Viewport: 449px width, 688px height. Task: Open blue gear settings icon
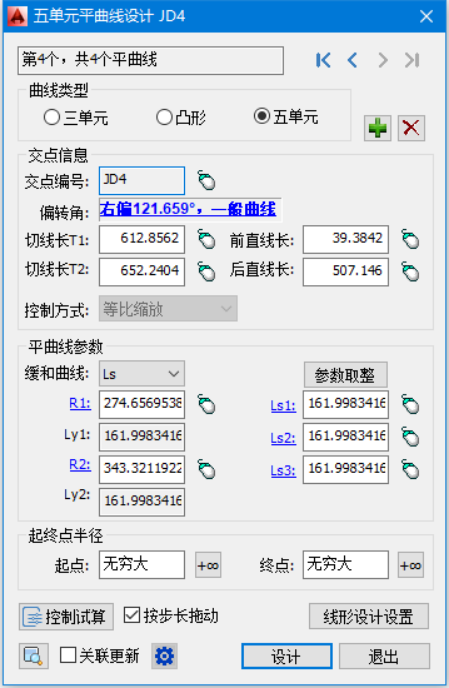[x=165, y=656]
